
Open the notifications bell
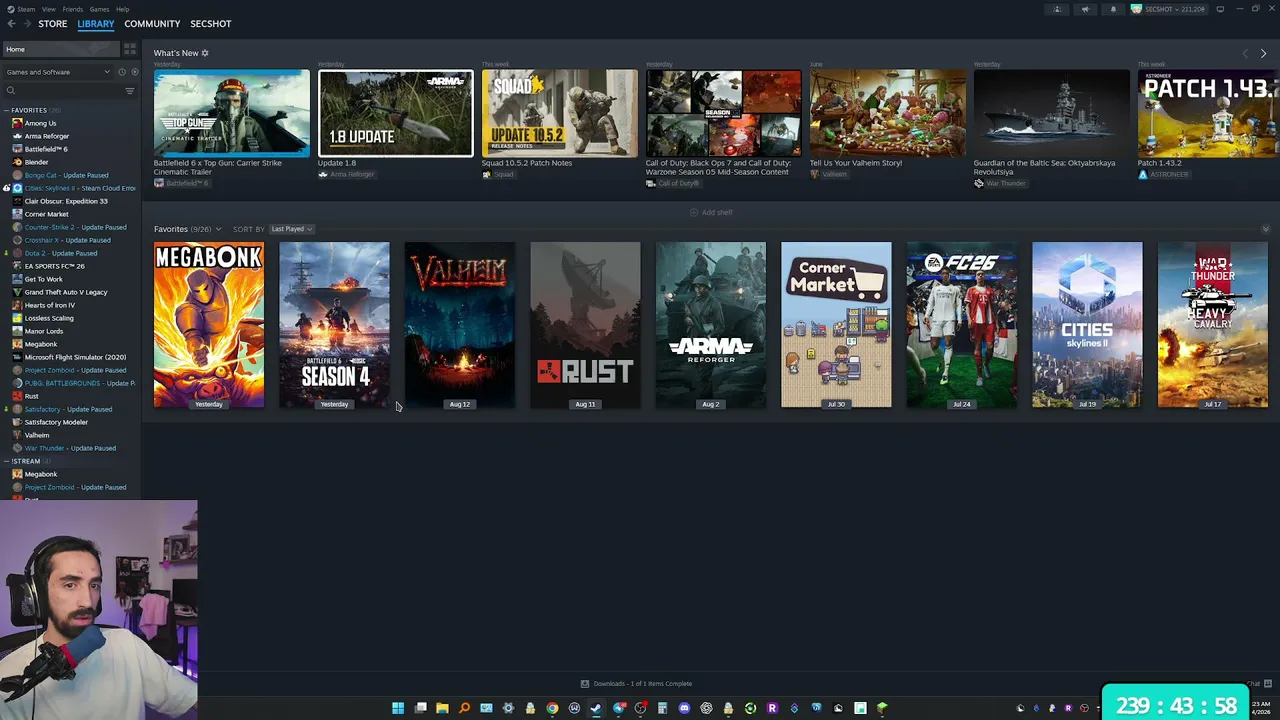click(x=1113, y=9)
